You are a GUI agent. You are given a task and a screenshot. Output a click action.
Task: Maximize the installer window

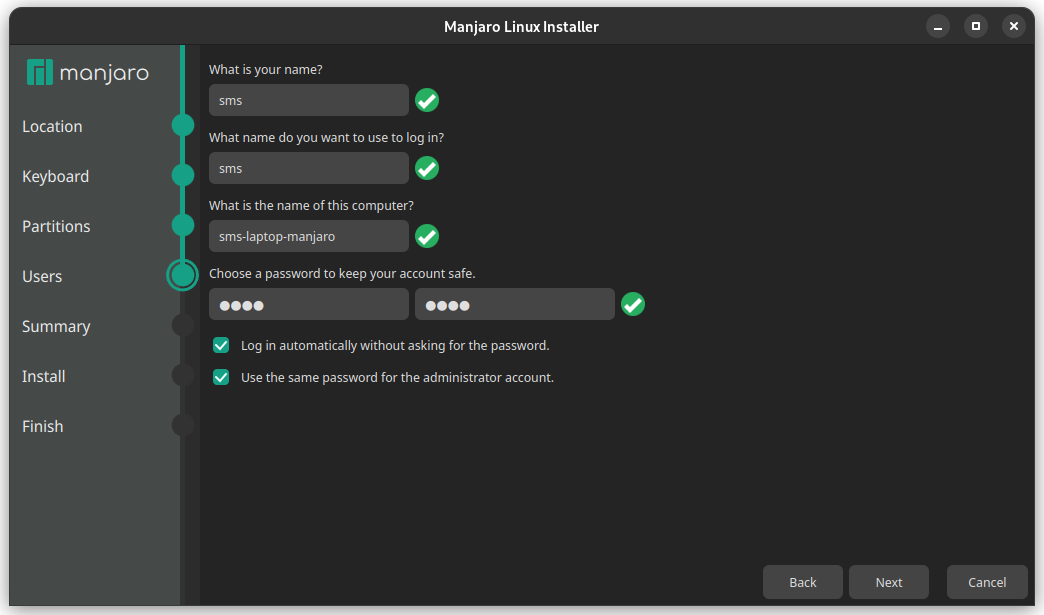(x=975, y=26)
